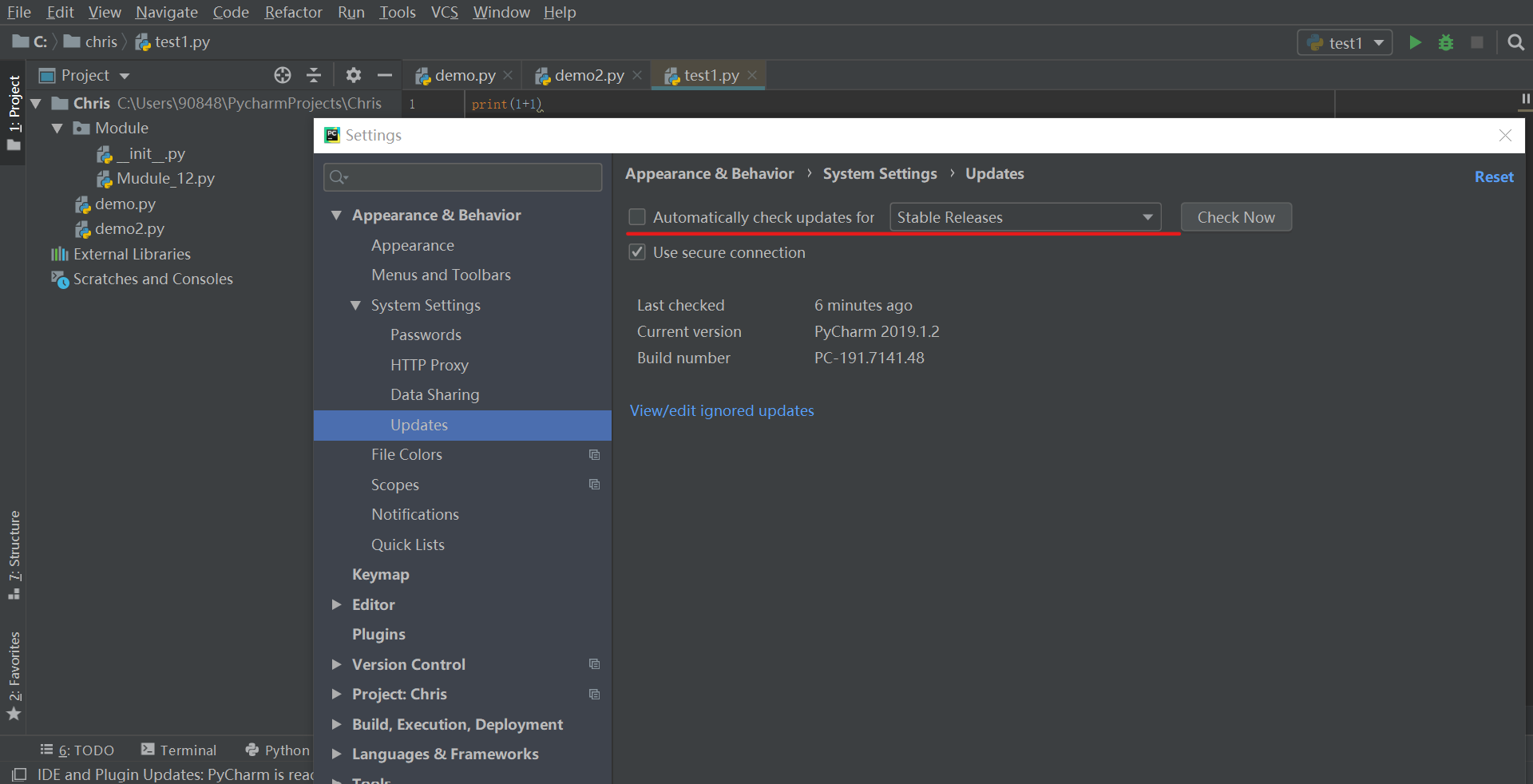Select Keymap in settings tree
The height and width of the screenshot is (784, 1533).
coord(381,574)
